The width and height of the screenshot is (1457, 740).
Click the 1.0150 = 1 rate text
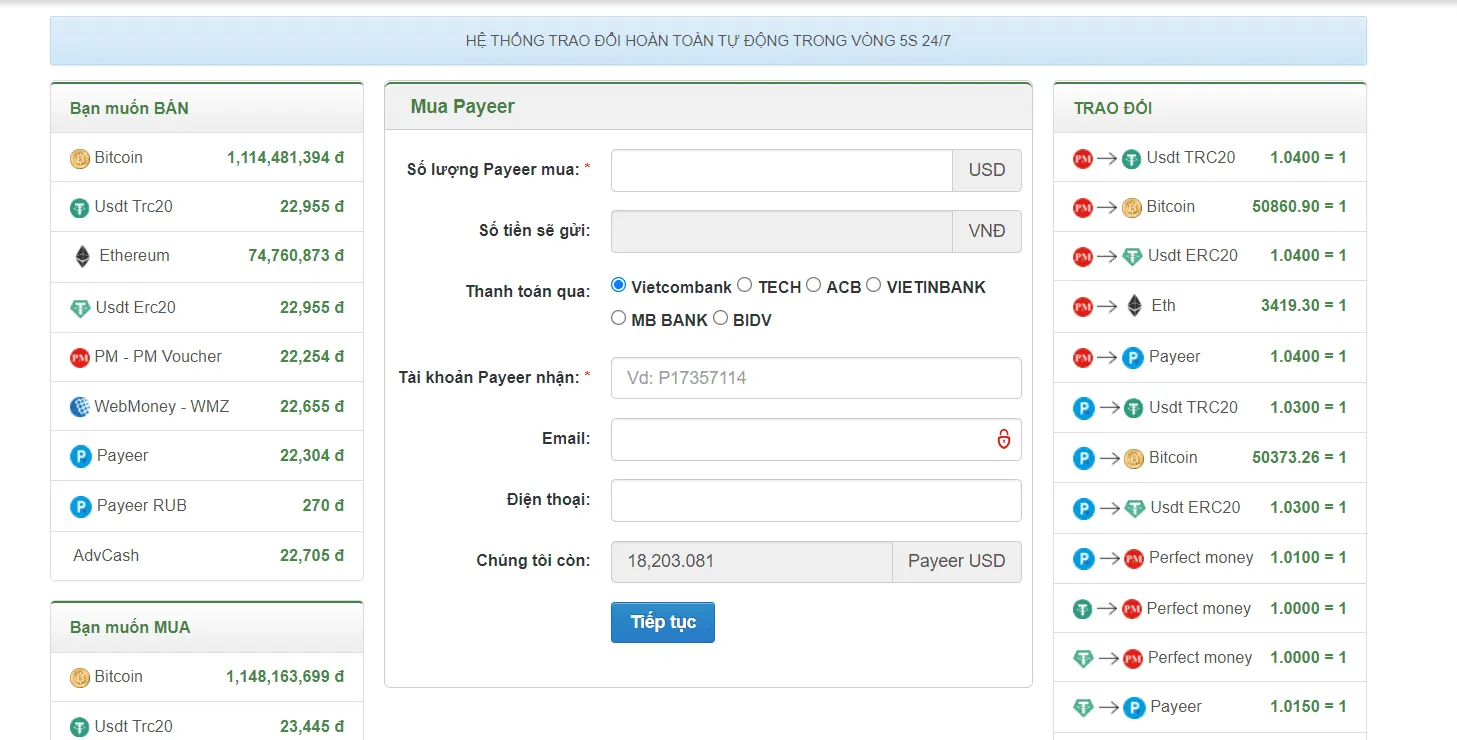(1309, 707)
